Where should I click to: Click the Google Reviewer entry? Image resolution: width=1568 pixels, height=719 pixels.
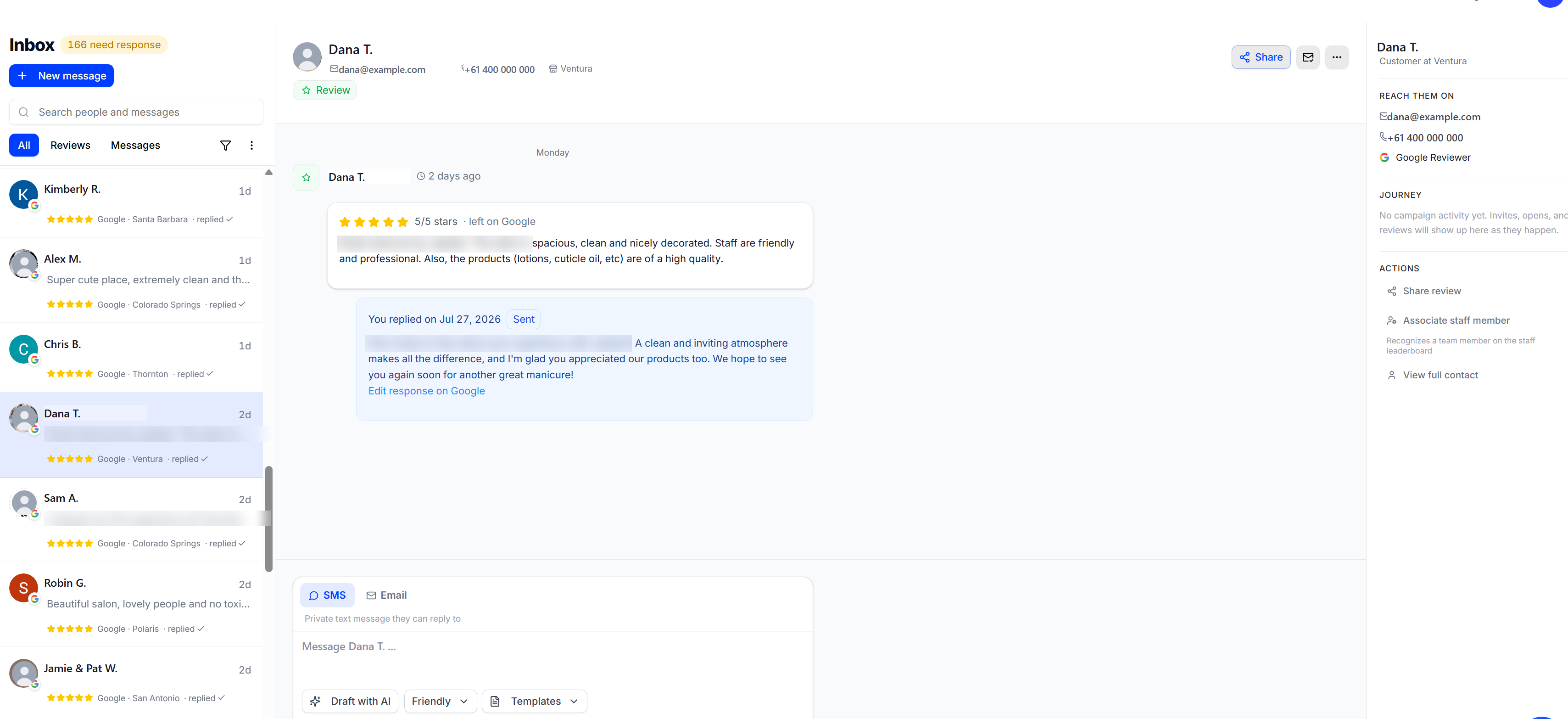pyautogui.click(x=1425, y=157)
